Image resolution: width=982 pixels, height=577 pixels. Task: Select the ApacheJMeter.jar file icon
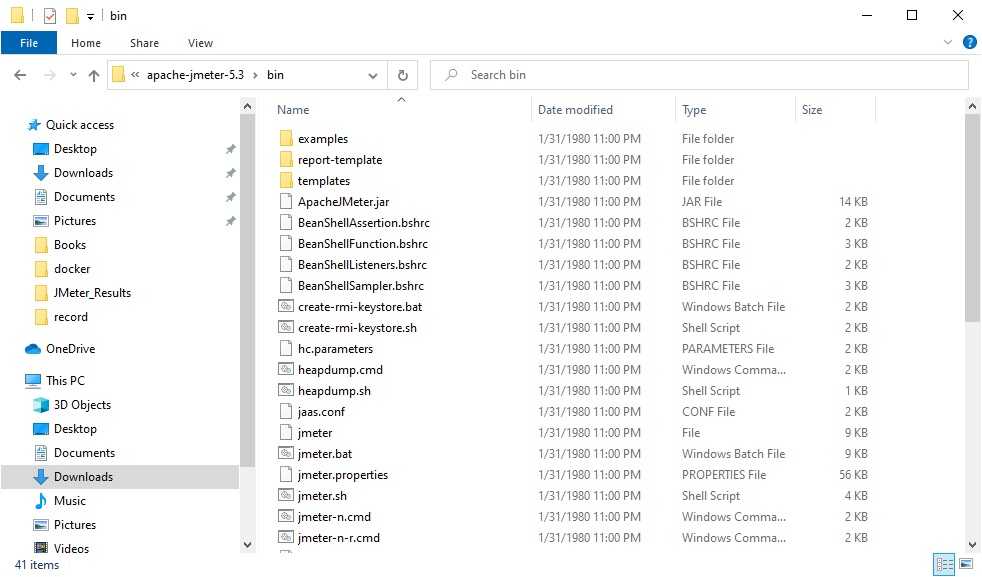click(x=285, y=202)
